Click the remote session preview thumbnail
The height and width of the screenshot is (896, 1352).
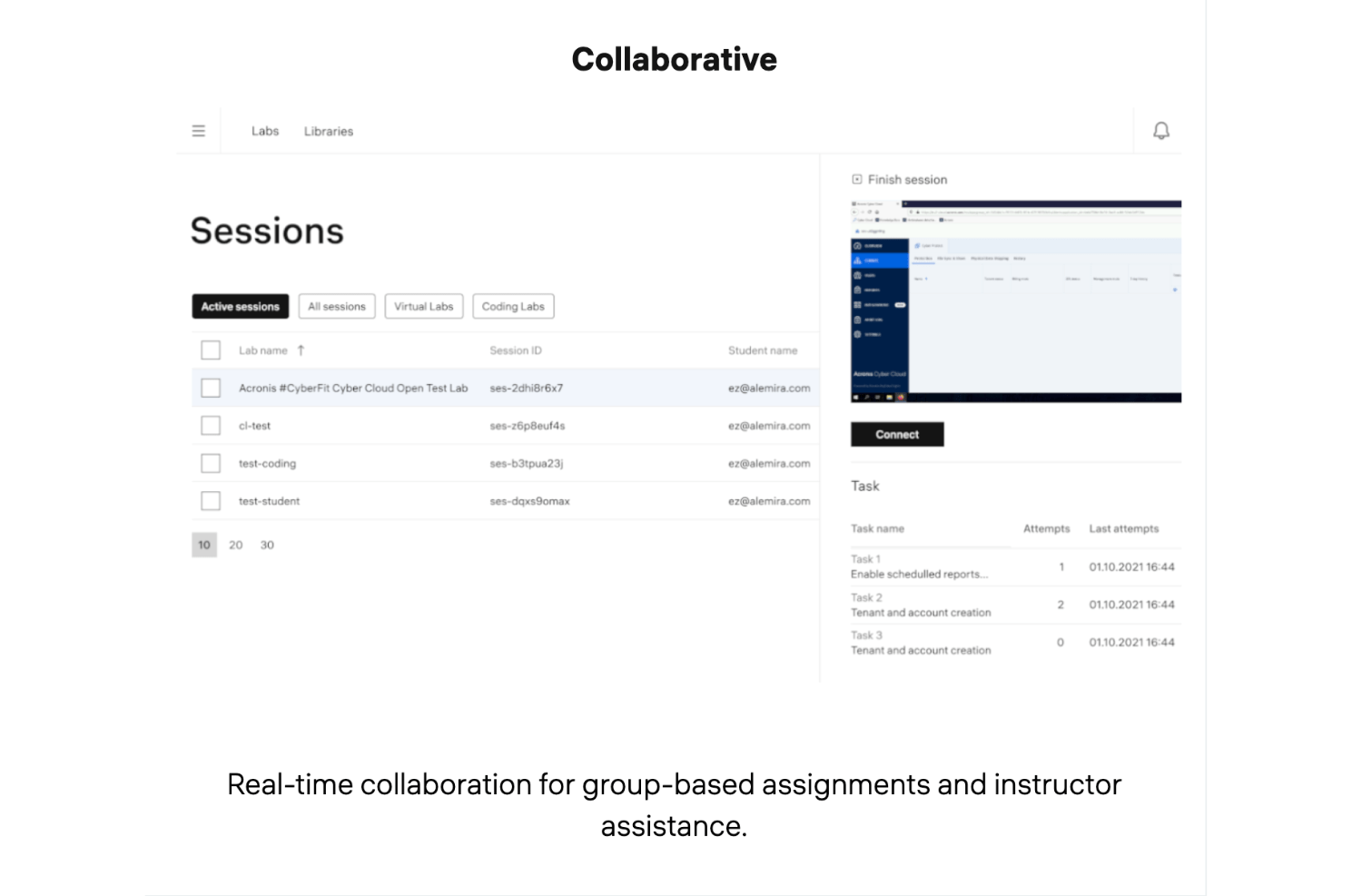1015,301
